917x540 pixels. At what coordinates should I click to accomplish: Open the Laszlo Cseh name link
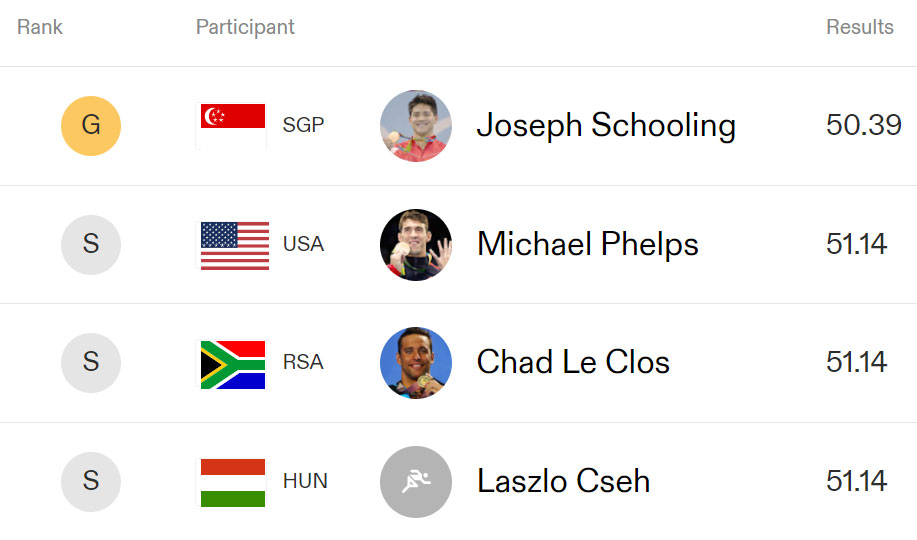(x=563, y=481)
